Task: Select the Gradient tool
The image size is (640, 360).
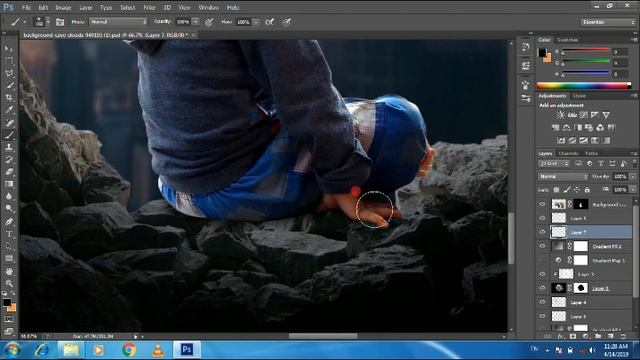Action: (9, 184)
